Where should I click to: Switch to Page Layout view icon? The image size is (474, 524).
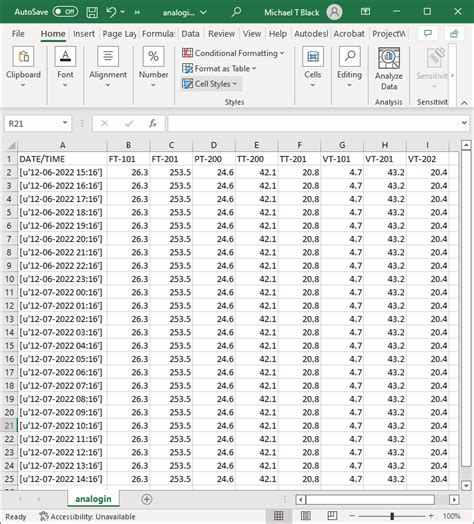coord(306,516)
